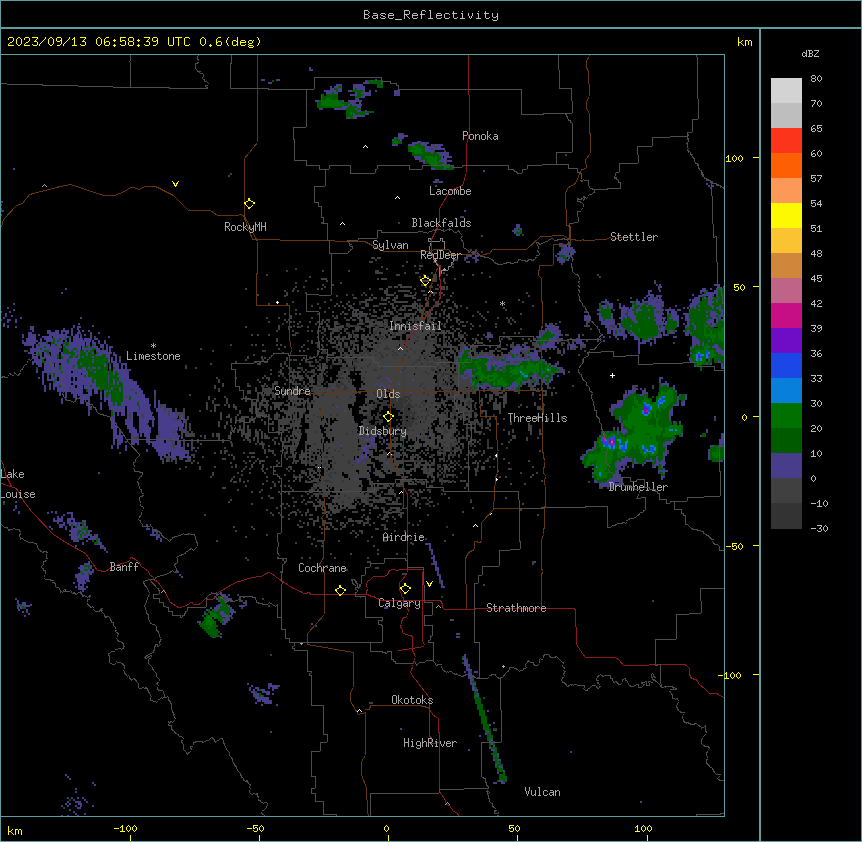Click the asterisk marker above Limestone label
This screenshot has width=862, height=842.
153,346
